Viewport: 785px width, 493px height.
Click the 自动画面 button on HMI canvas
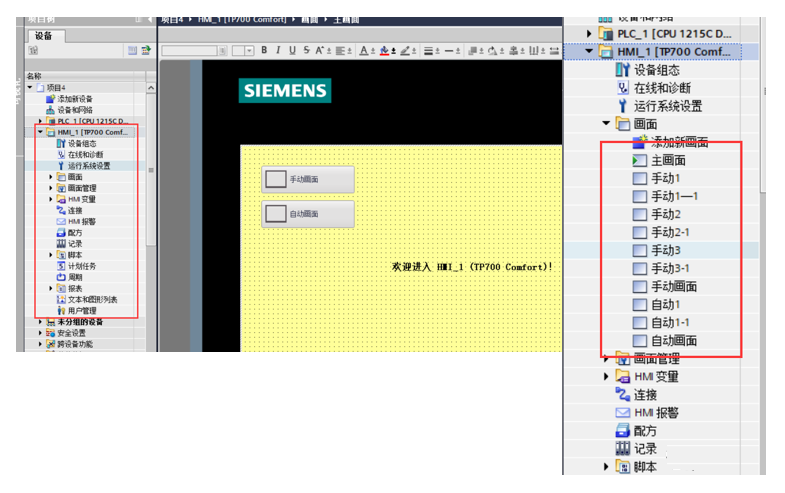pyautogui.click(x=308, y=214)
